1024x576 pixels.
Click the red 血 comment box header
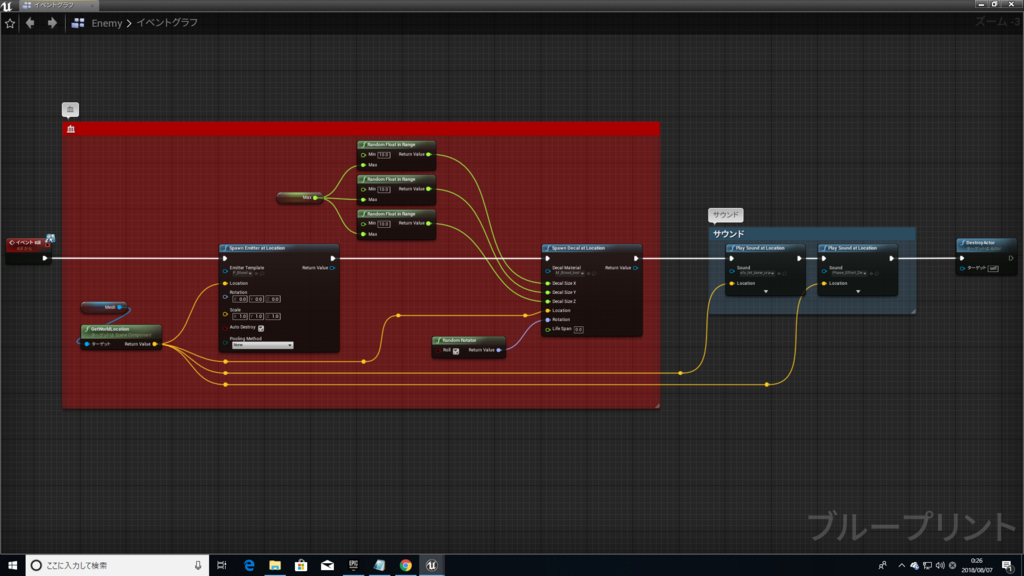[x=361, y=129]
